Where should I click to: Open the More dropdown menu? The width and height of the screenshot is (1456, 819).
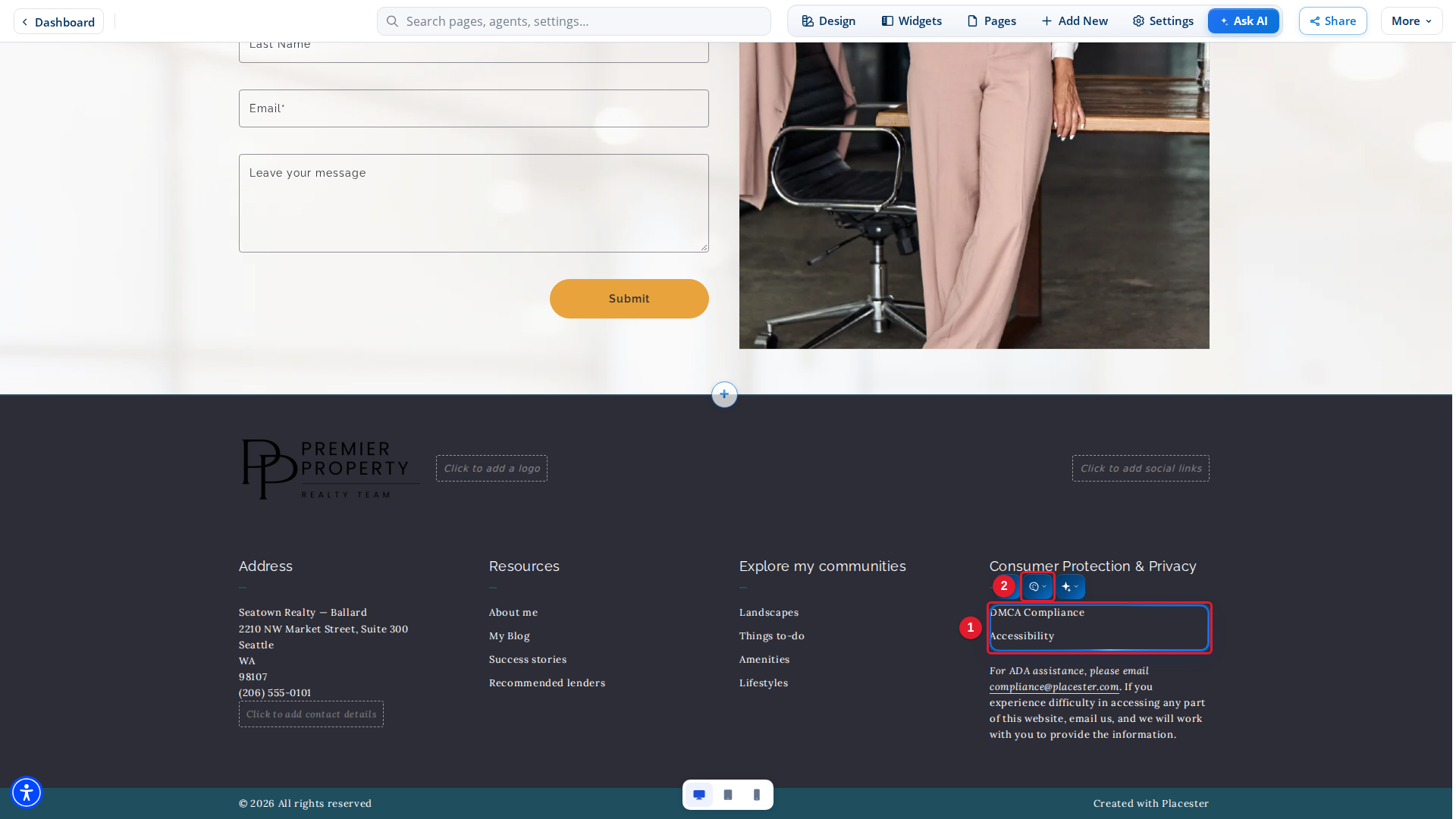coord(1411,21)
